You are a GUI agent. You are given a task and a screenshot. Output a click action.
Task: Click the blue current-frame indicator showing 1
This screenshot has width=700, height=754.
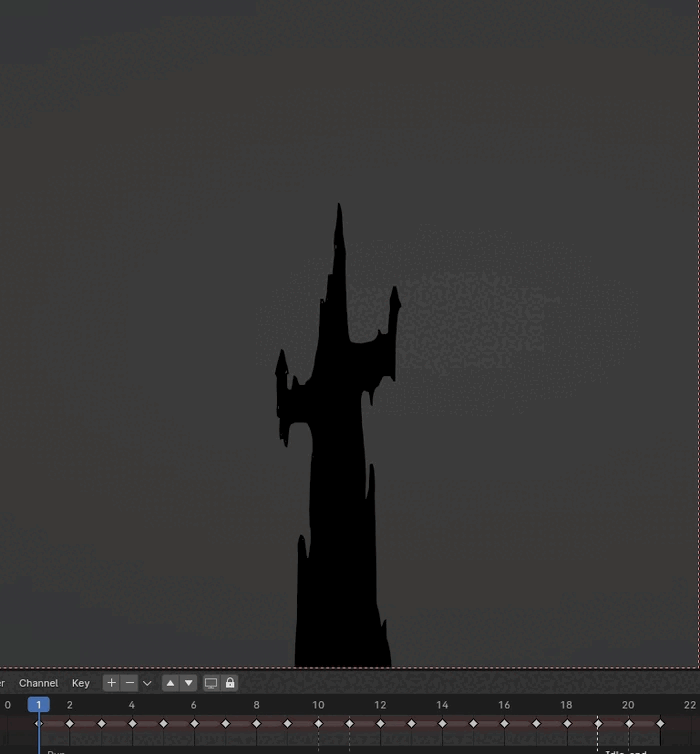coord(38,705)
